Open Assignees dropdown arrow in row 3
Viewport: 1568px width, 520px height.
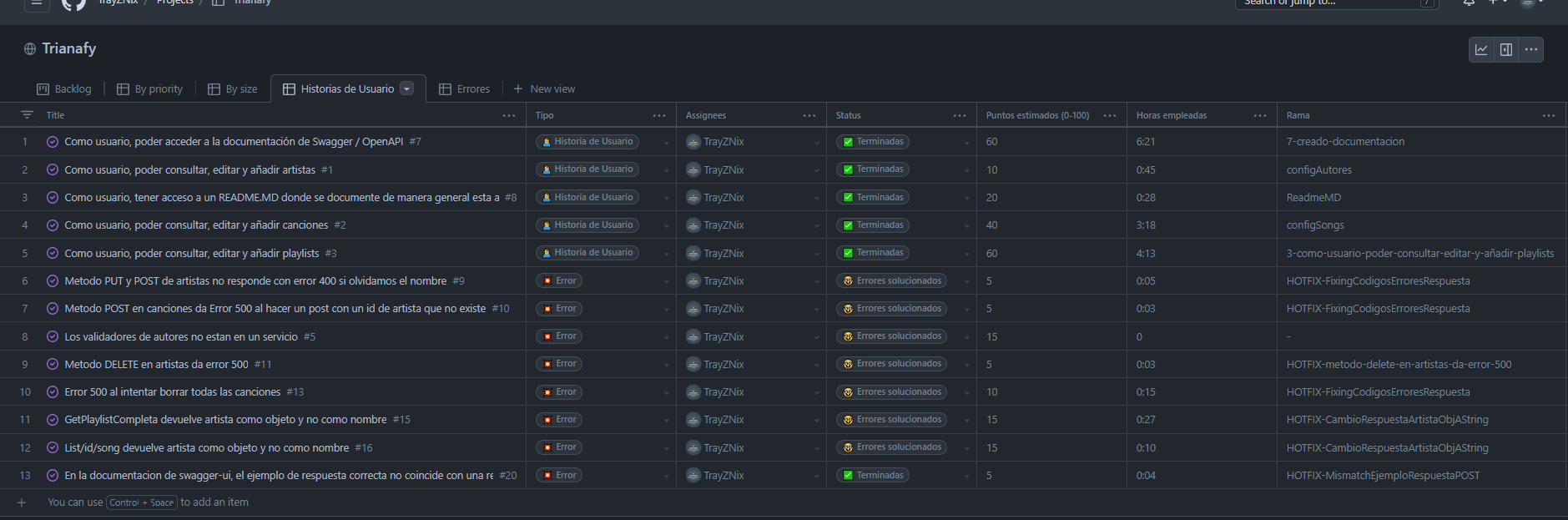[x=816, y=199]
